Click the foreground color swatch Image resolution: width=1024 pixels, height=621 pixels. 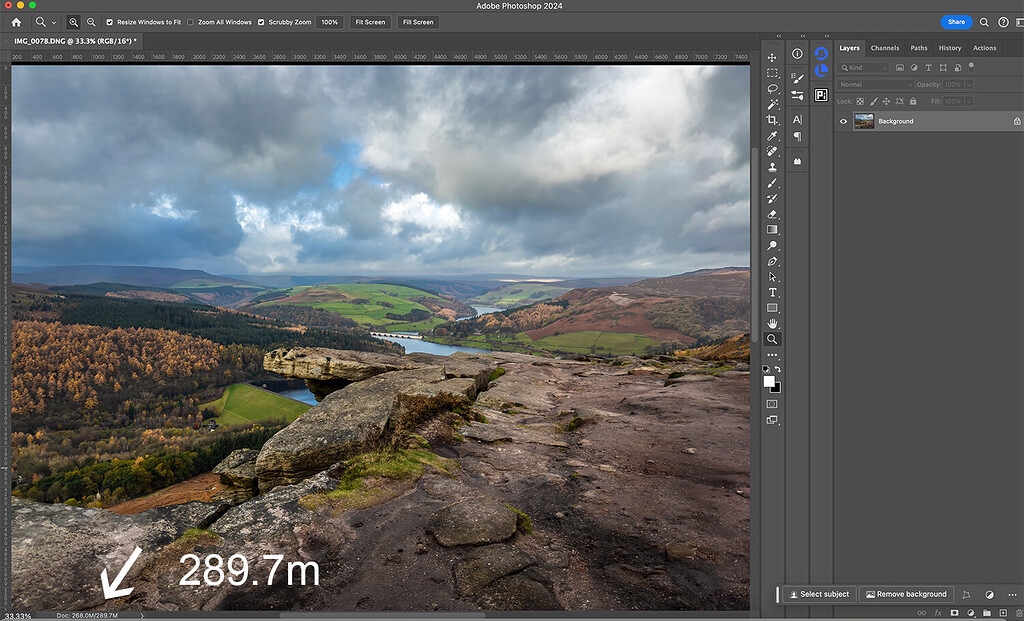pos(769,381)
